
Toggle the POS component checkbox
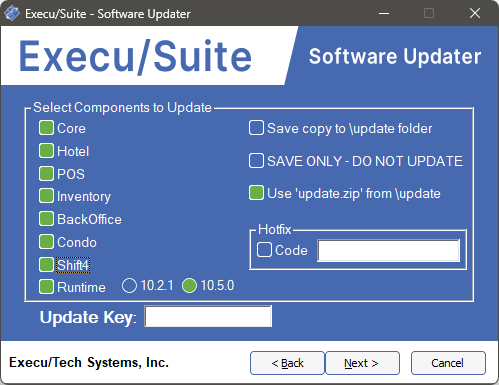(46, 174)
